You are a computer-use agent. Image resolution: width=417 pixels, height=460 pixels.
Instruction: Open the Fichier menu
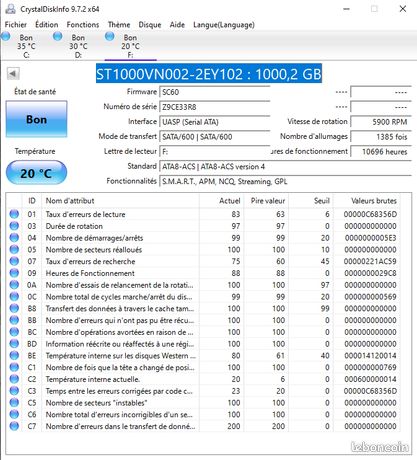click(16, 25)
